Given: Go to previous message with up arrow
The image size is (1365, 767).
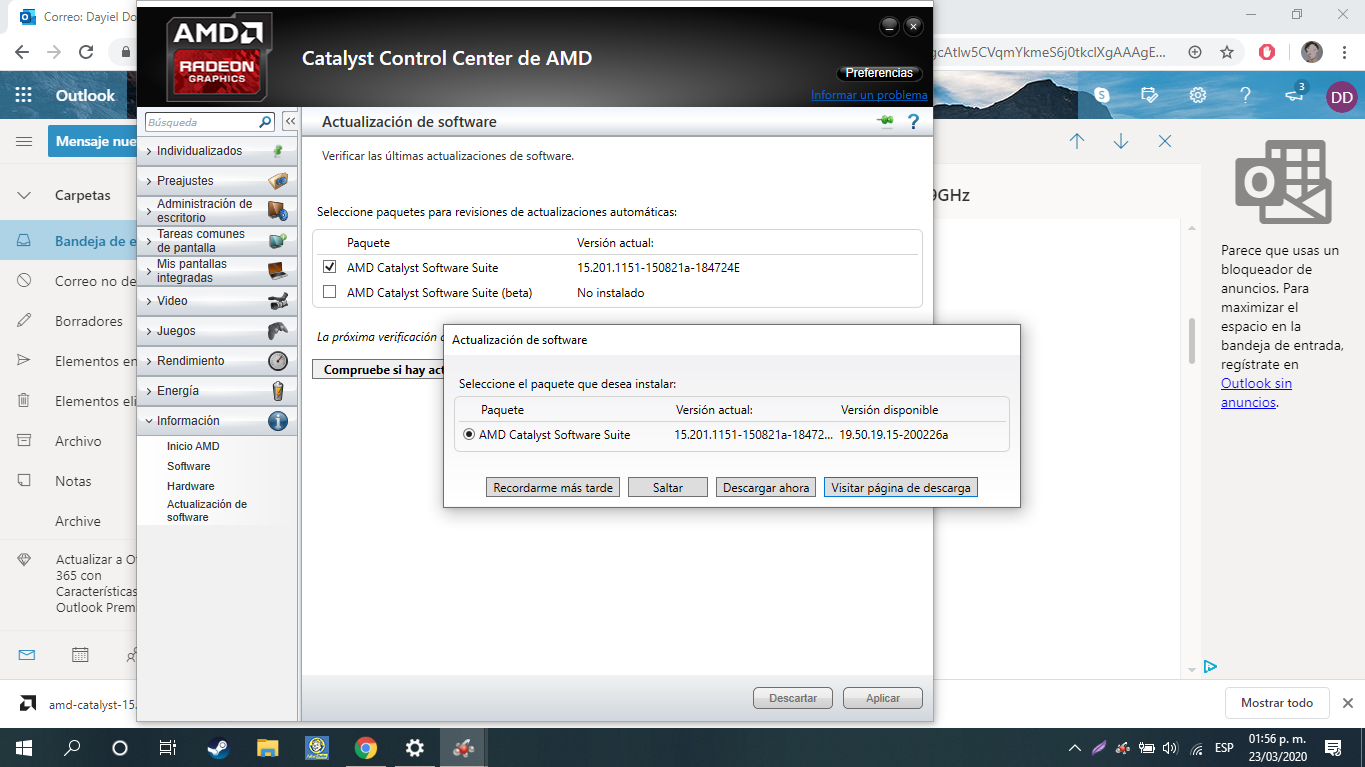Looking at the screenshot, I should tap(1077, 141).
